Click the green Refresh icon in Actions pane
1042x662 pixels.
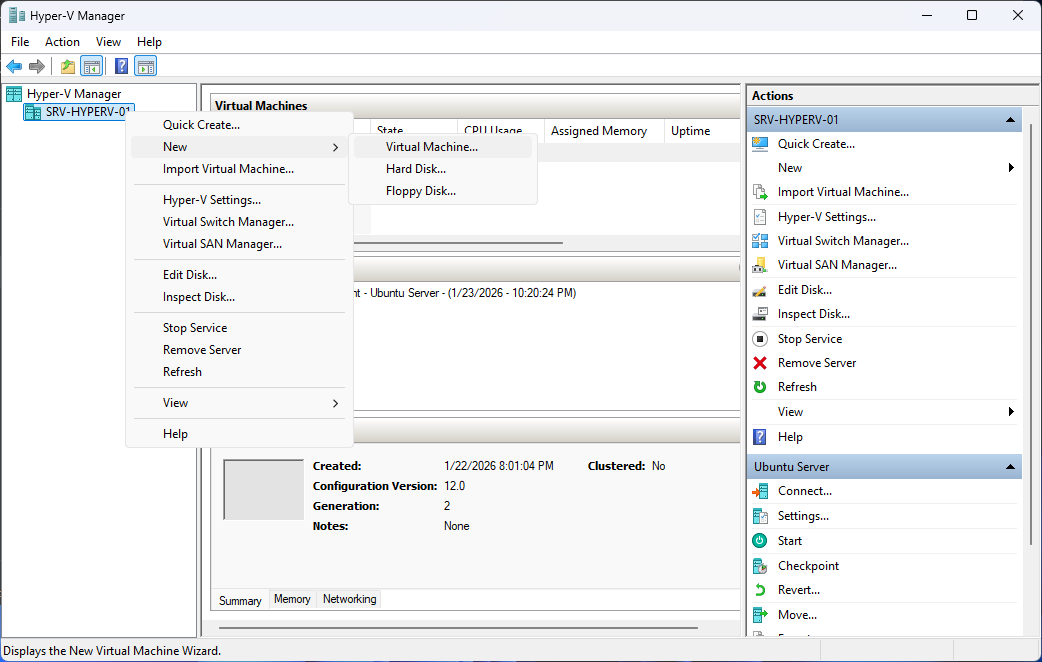pyautogui.click(x=761, y=386)
